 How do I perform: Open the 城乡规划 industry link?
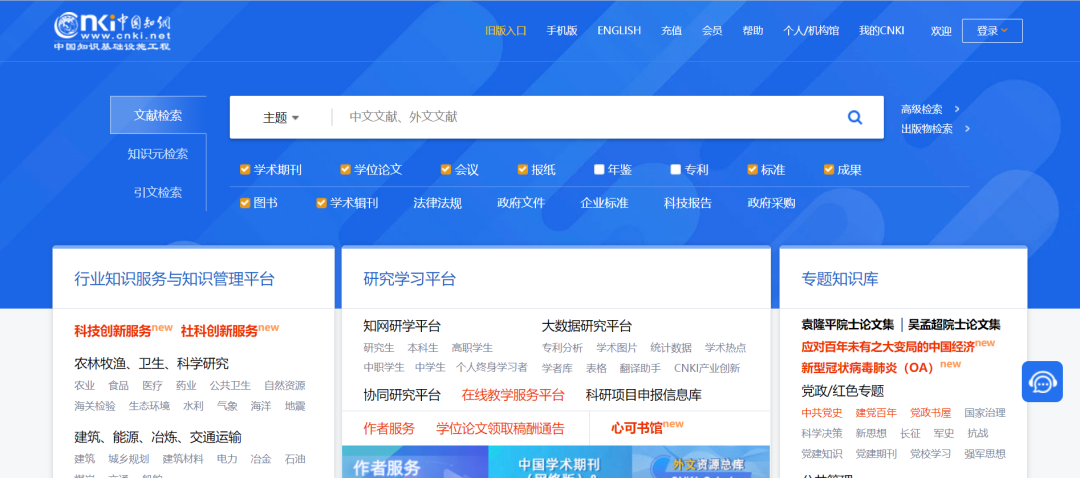(x=129, y=459)
